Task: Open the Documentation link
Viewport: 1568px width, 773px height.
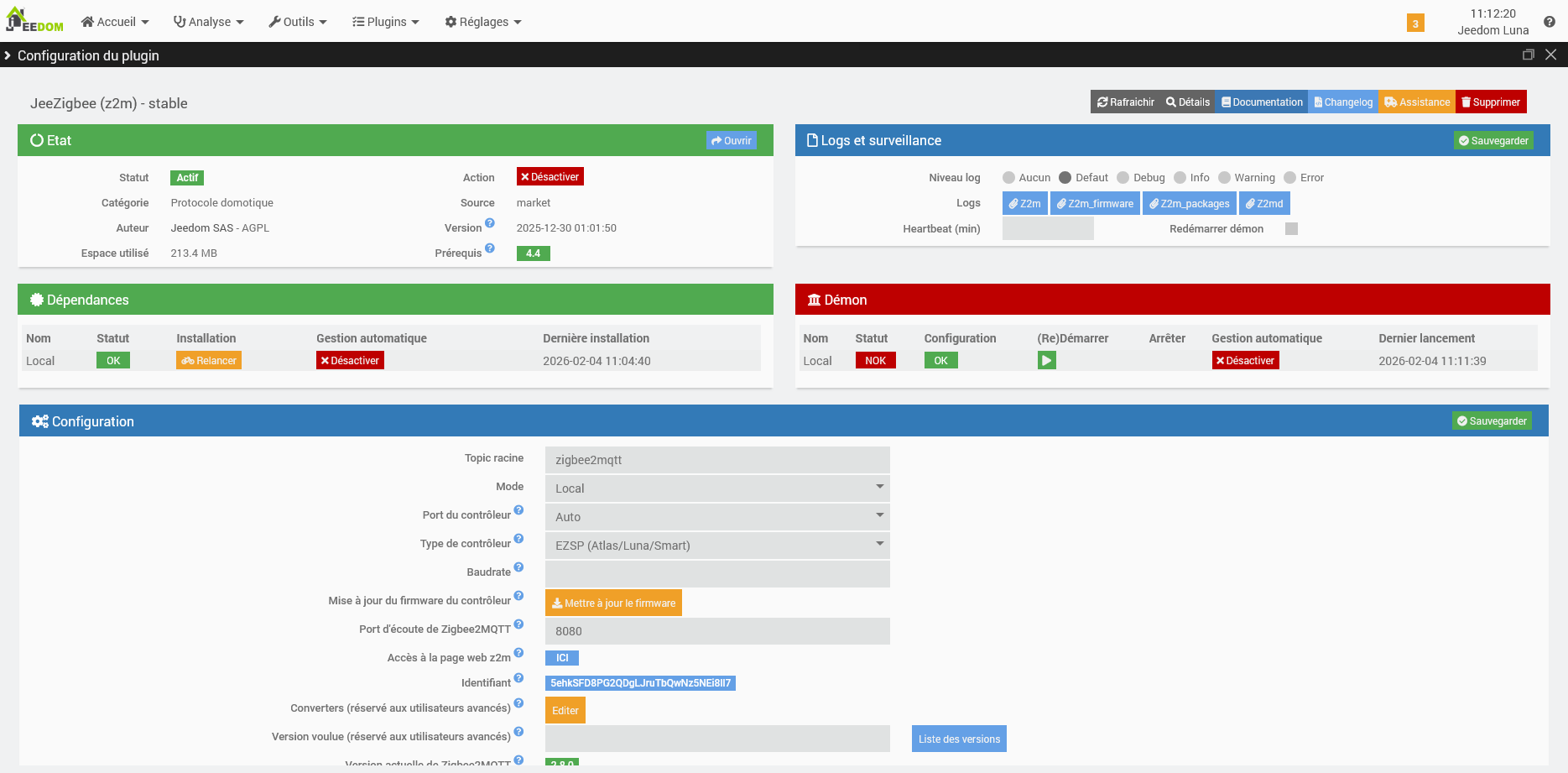Action: click(1262, 102)
